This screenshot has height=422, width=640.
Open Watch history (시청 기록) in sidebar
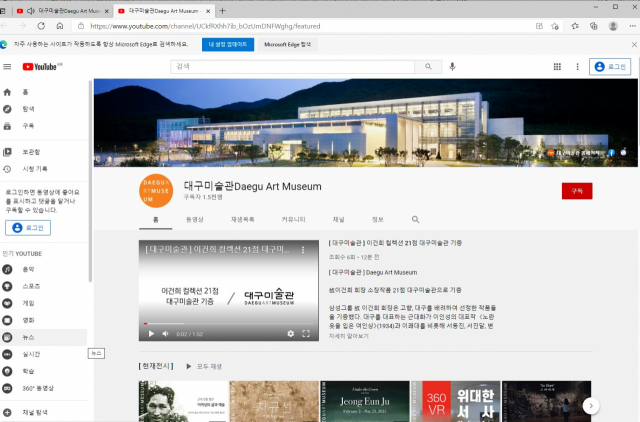coord(44,169)
